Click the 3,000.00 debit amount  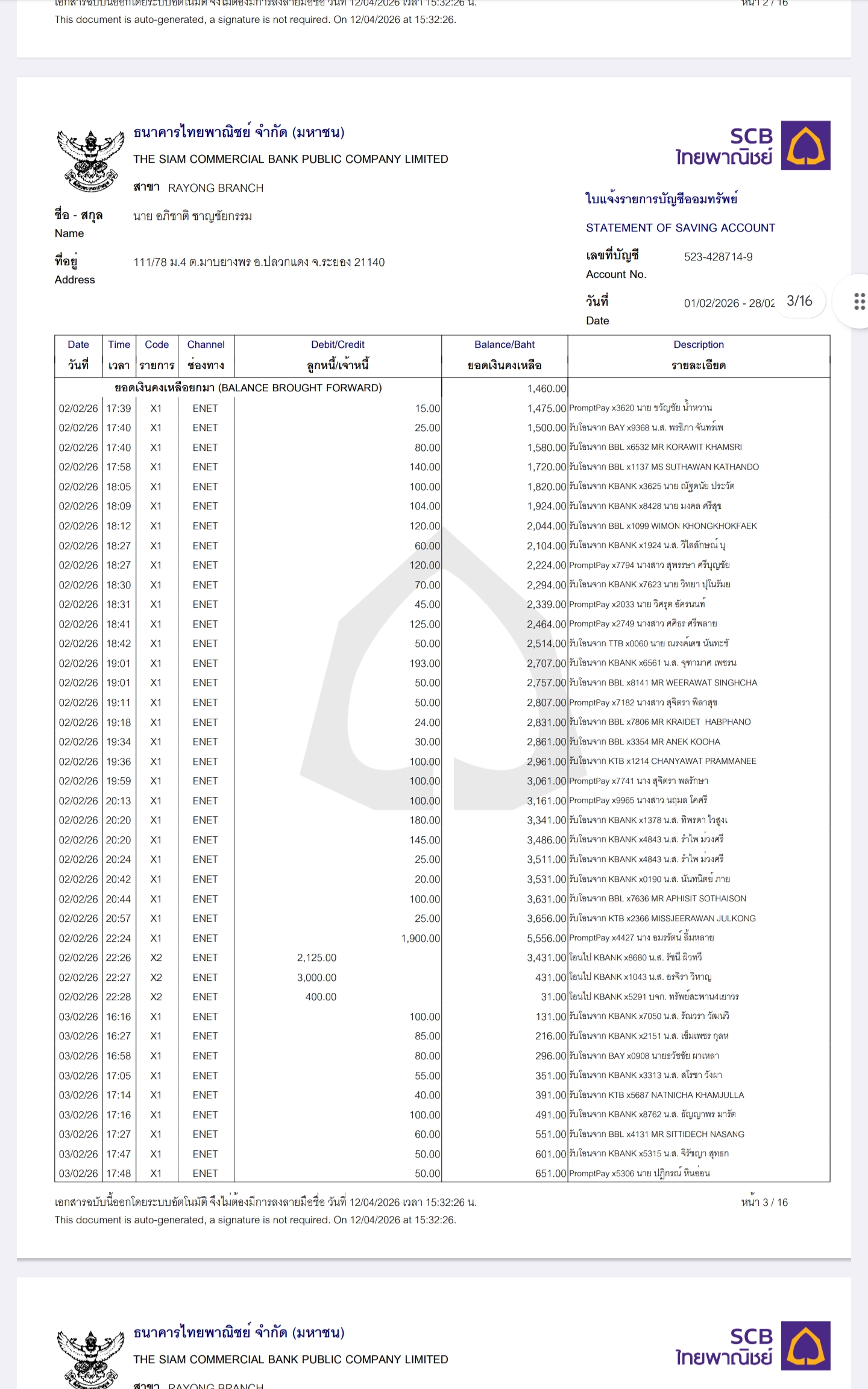[x=316, y=977]
